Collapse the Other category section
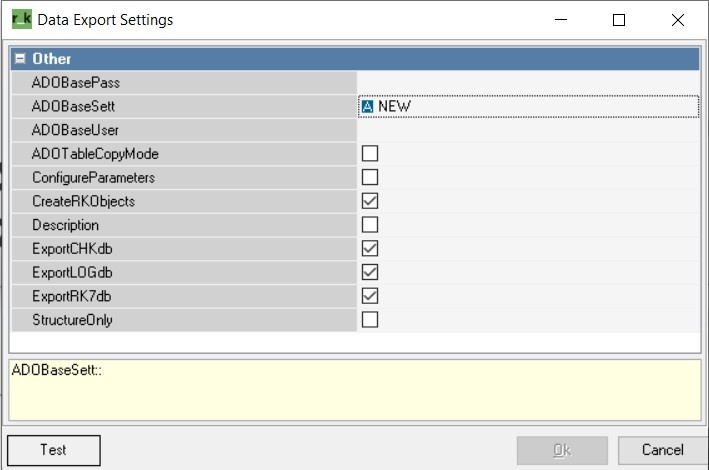The height and width of the screenshot is (470, 709). (20, 59)
